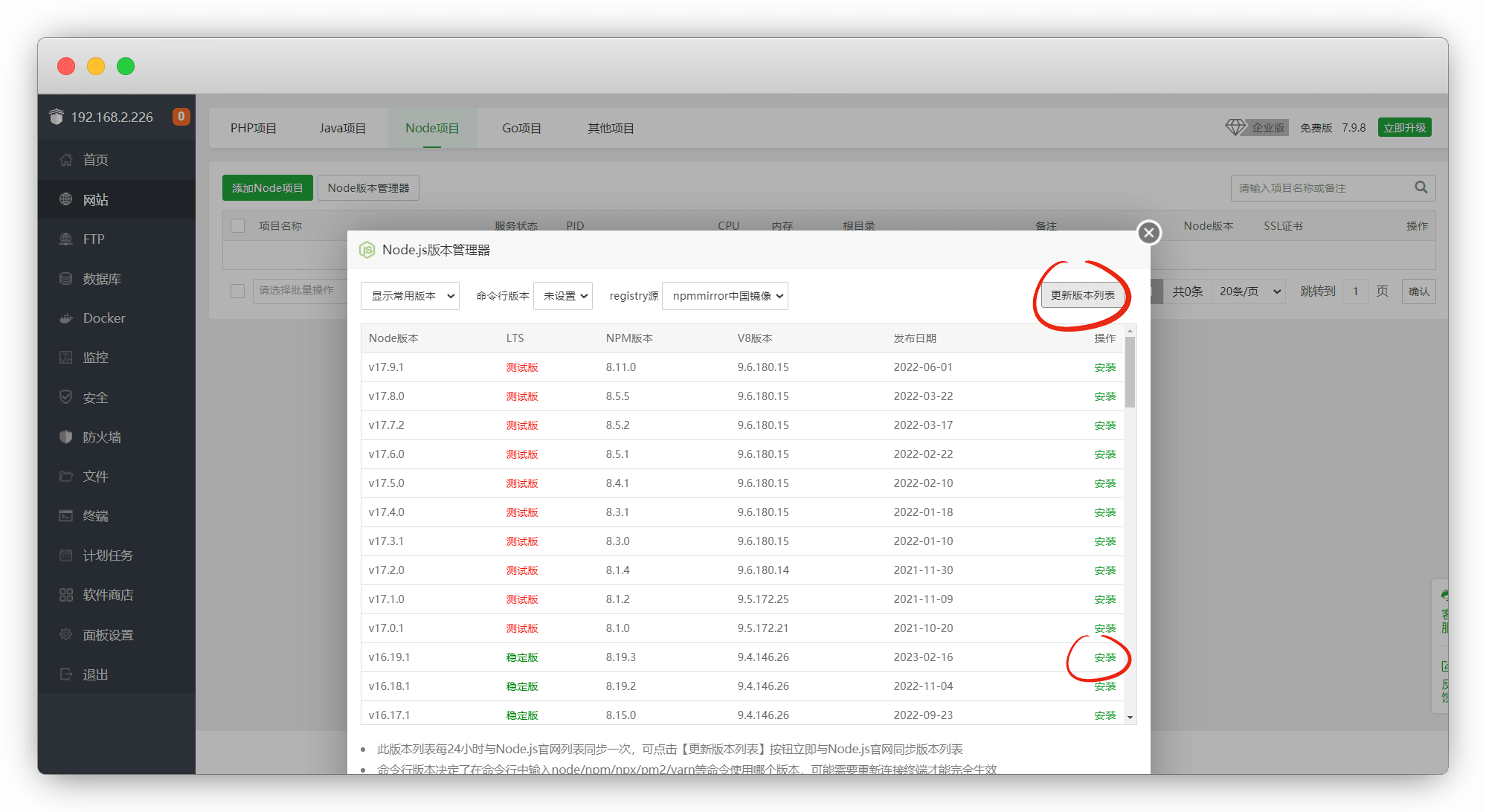
Task: Open the npmmirror registry source dropdown
Action: (725, 296)
